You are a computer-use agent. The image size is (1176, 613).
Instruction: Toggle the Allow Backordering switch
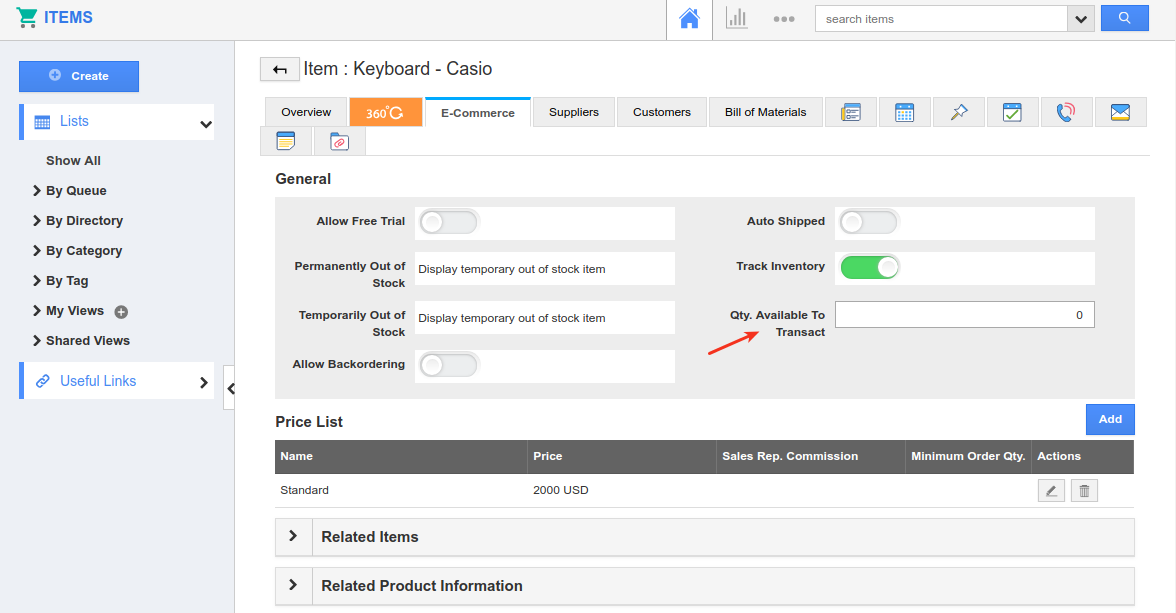click(448, 365)
